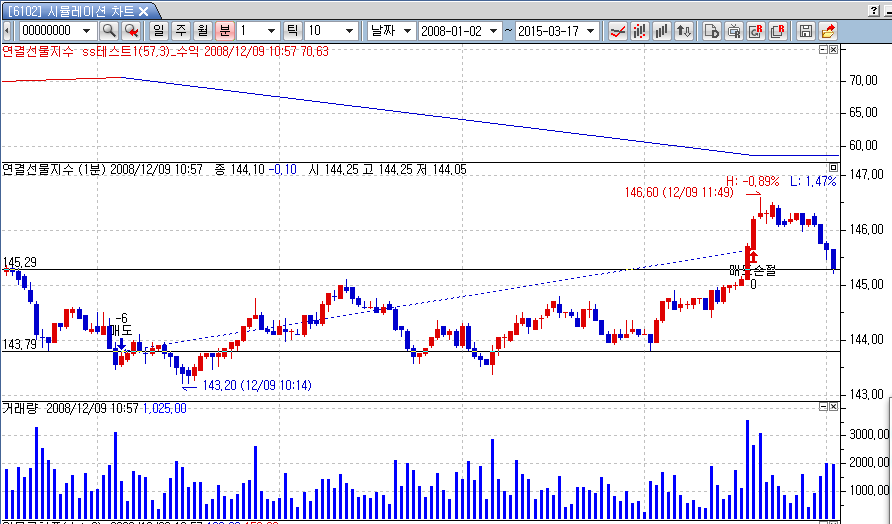Click the 매도 sell signal marker on chart

coord(120,330)
